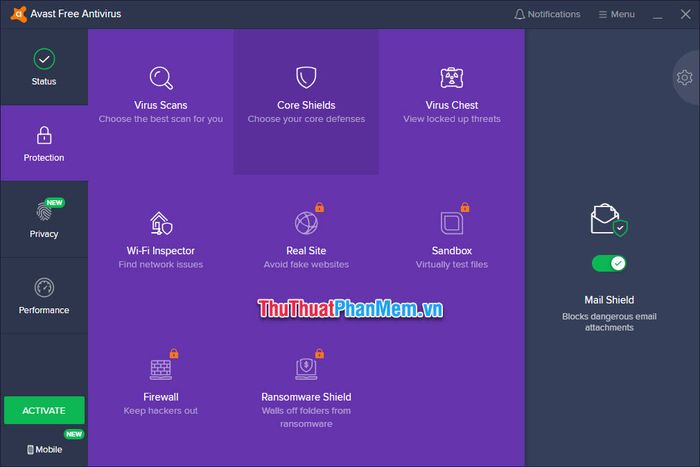Click the Real Site globe icon
The height and width of the screenshot is (467, 700).
pos(306,223)
